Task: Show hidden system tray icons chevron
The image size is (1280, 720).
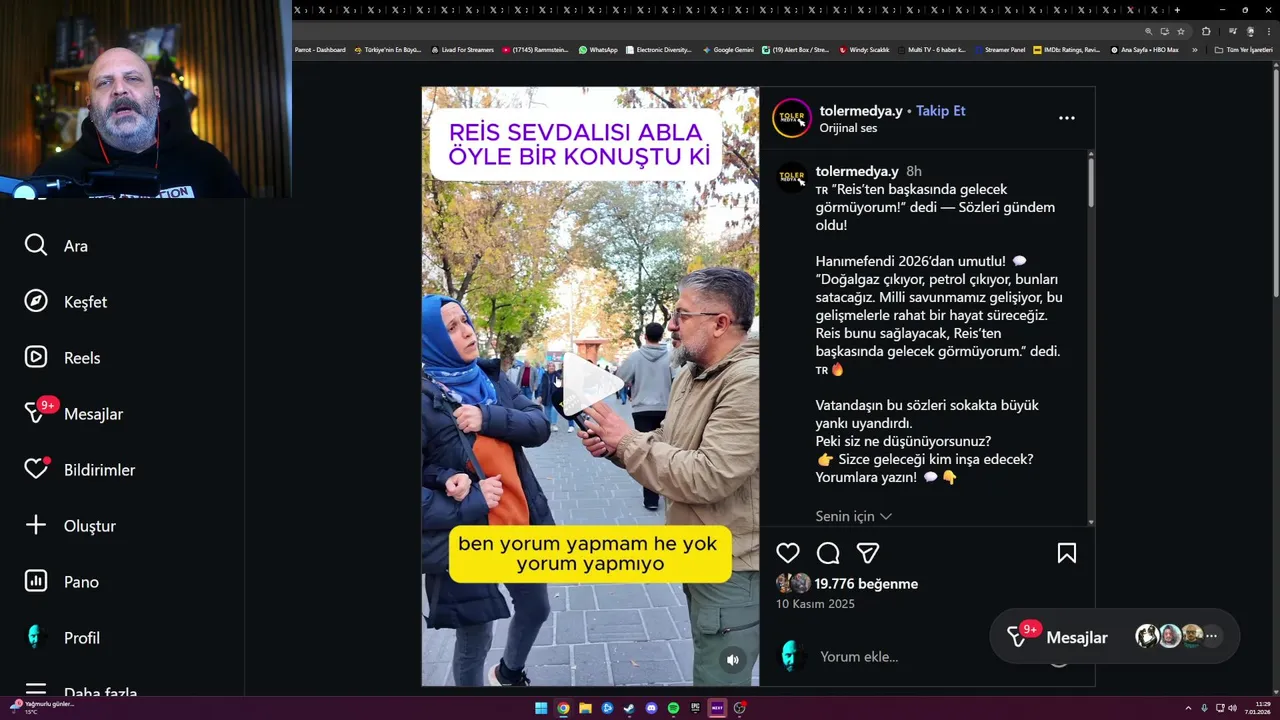Action: [1188, 708]
